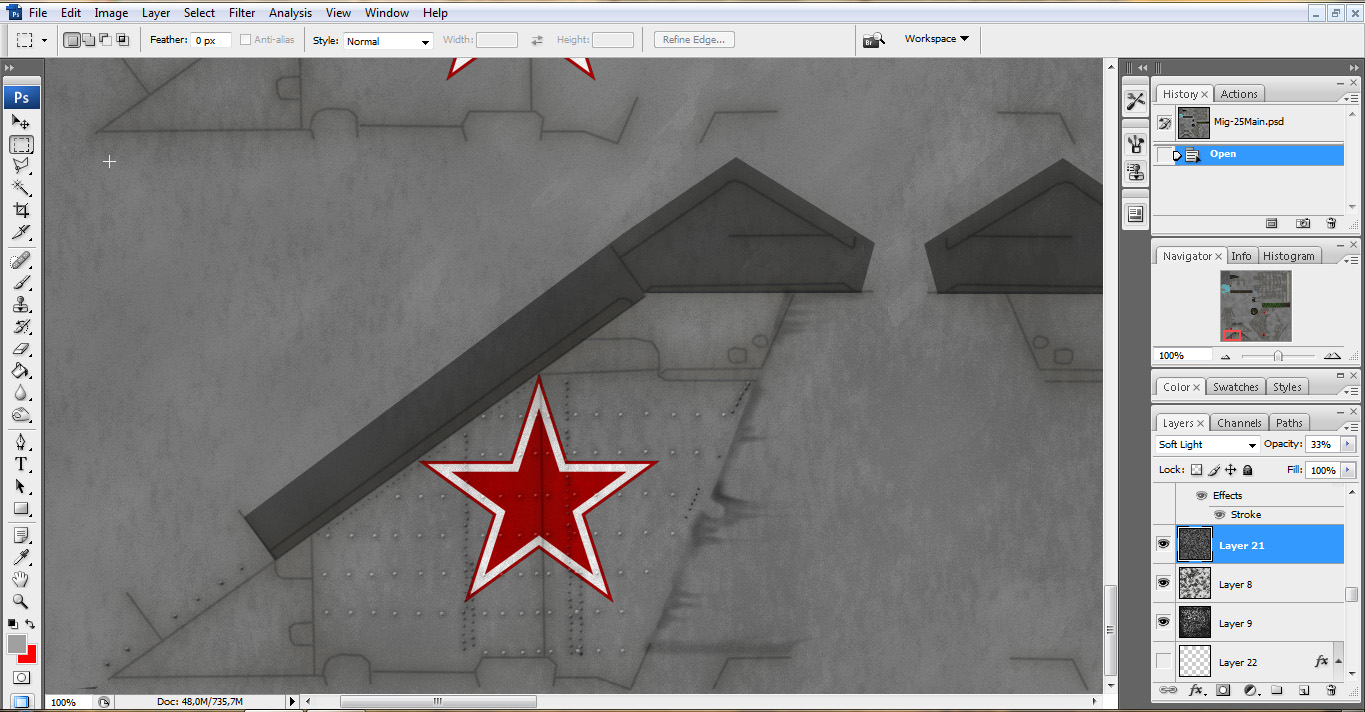This screenshot has width=1365, height=712.
Task: Hide Layer 9 visibility eye
Action: (1163, 622)
